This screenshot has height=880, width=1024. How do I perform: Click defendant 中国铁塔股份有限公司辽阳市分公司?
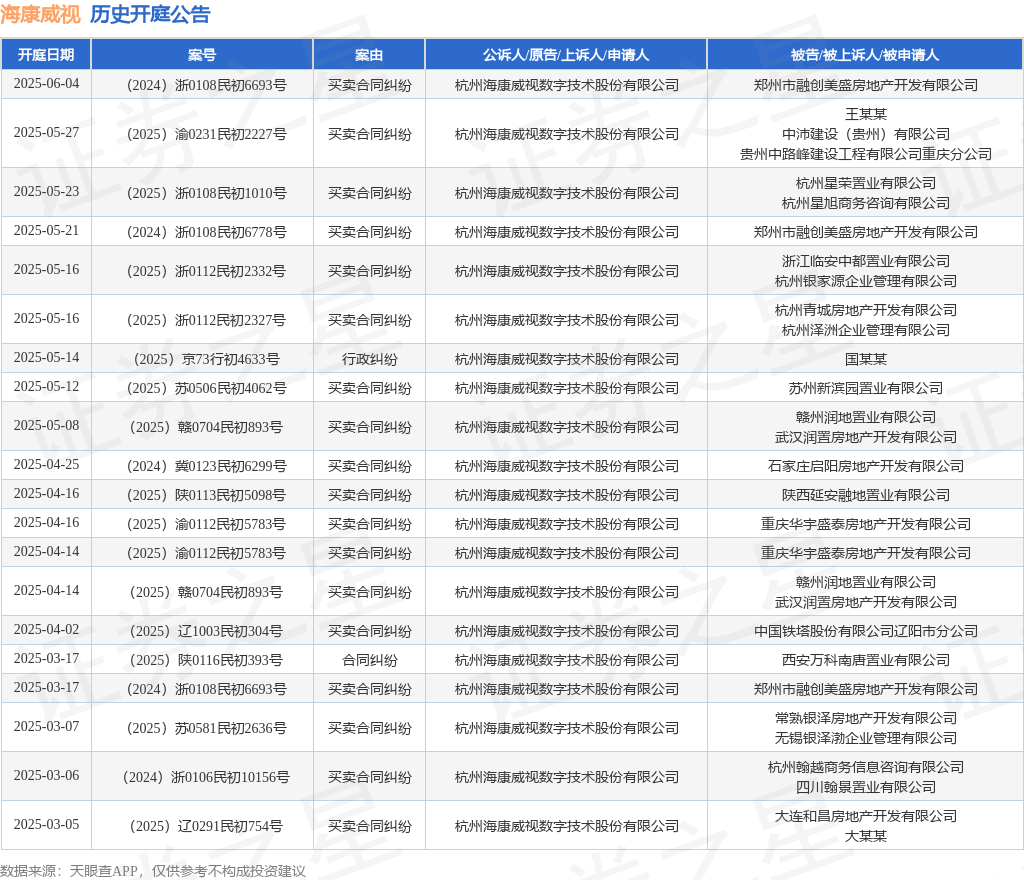click(865, 631)
